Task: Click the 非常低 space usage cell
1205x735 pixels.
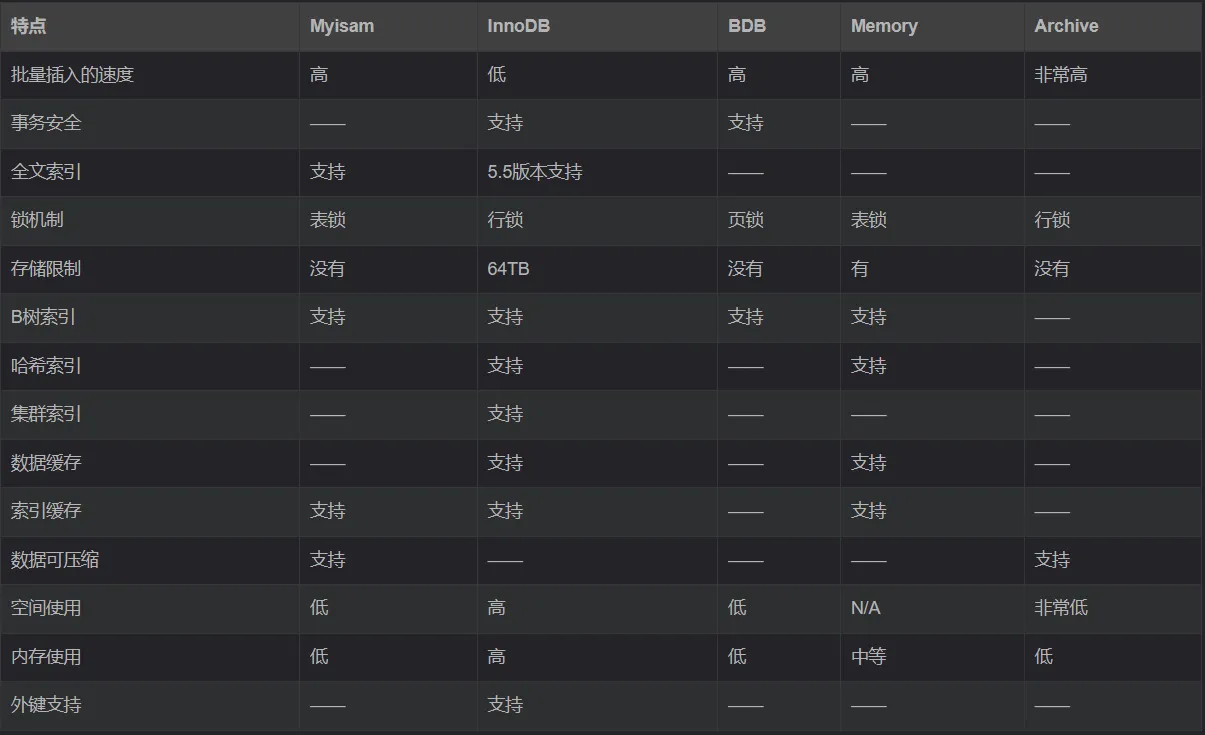Action: [1061, 608]
